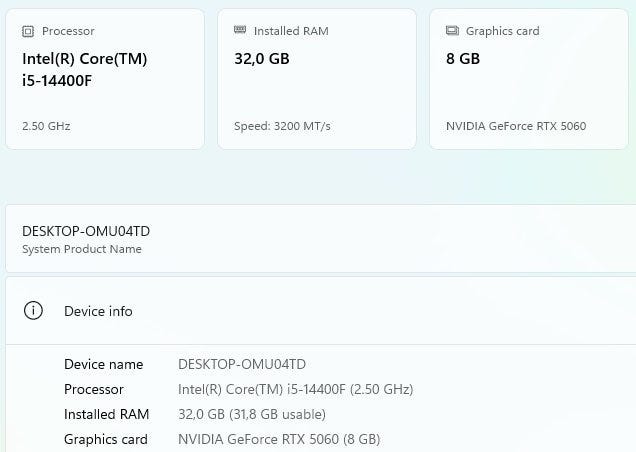Click the Graphics card icon
636x452 pixels.
click(x=452, y=30)
